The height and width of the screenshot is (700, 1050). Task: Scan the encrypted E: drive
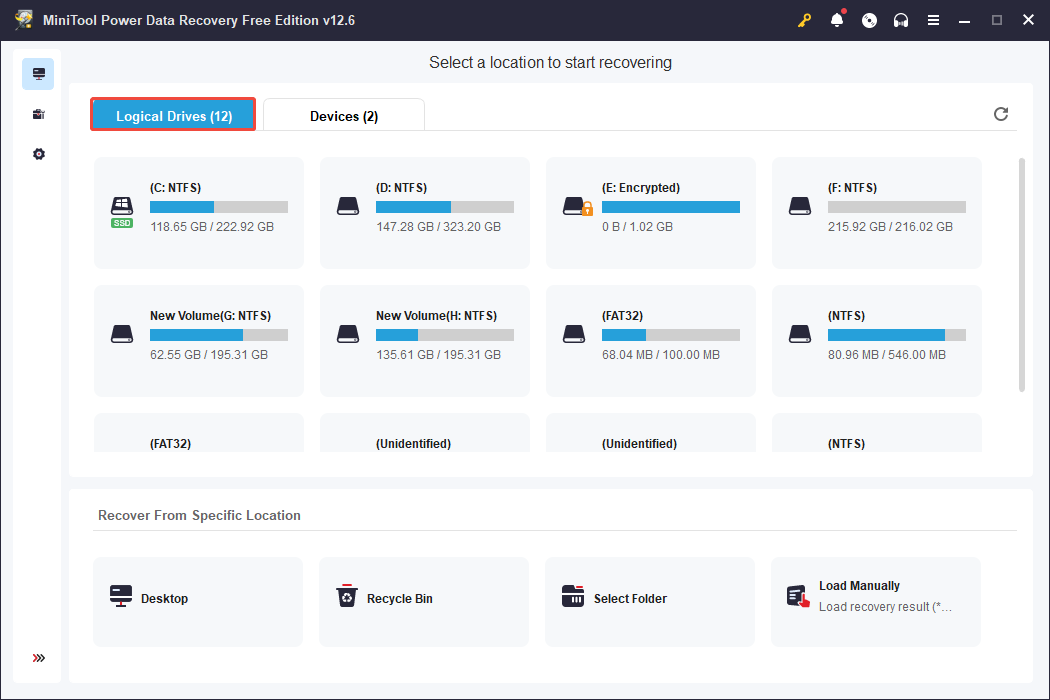pos(650,212)
